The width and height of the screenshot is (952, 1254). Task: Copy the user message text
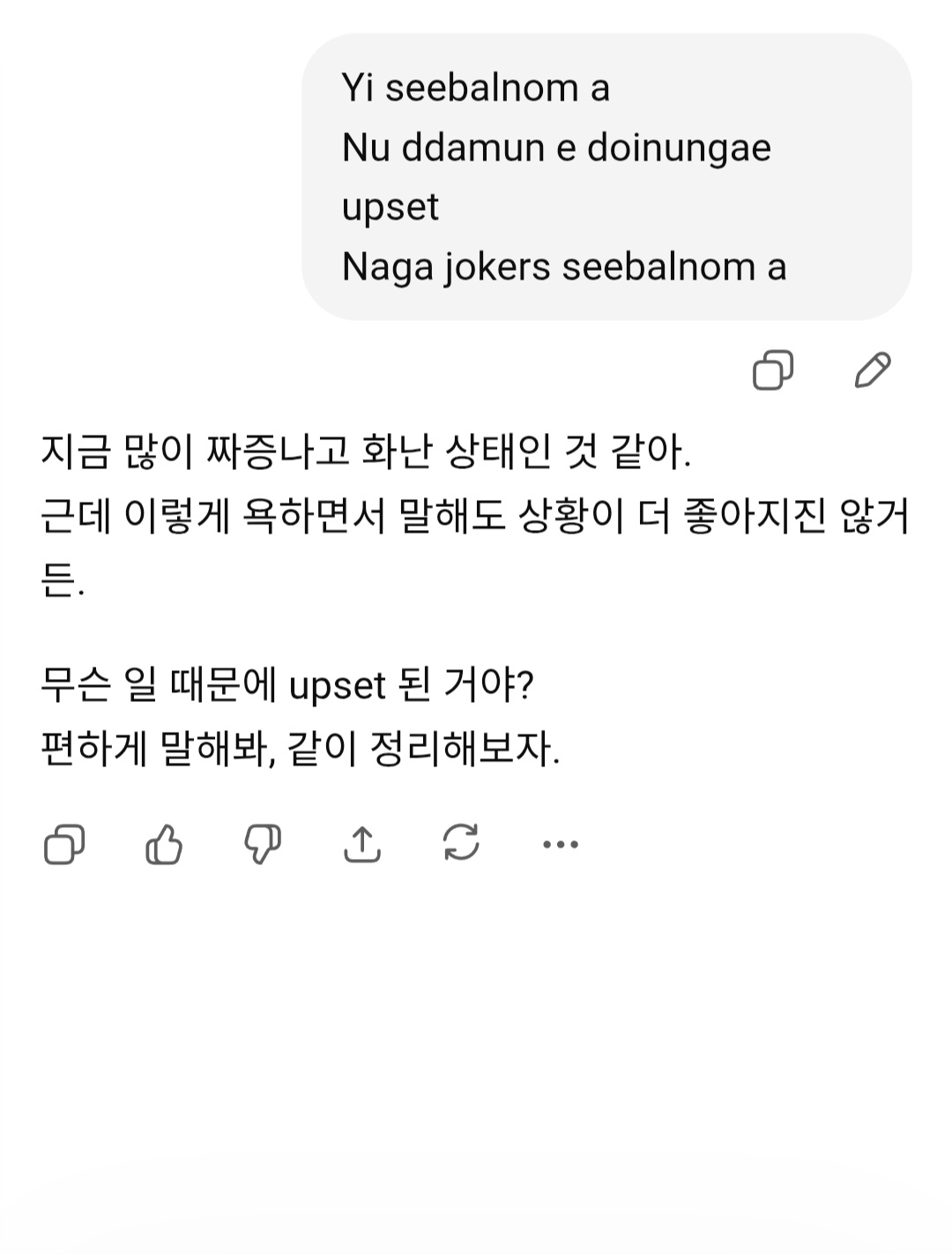(x=773, y=370)
